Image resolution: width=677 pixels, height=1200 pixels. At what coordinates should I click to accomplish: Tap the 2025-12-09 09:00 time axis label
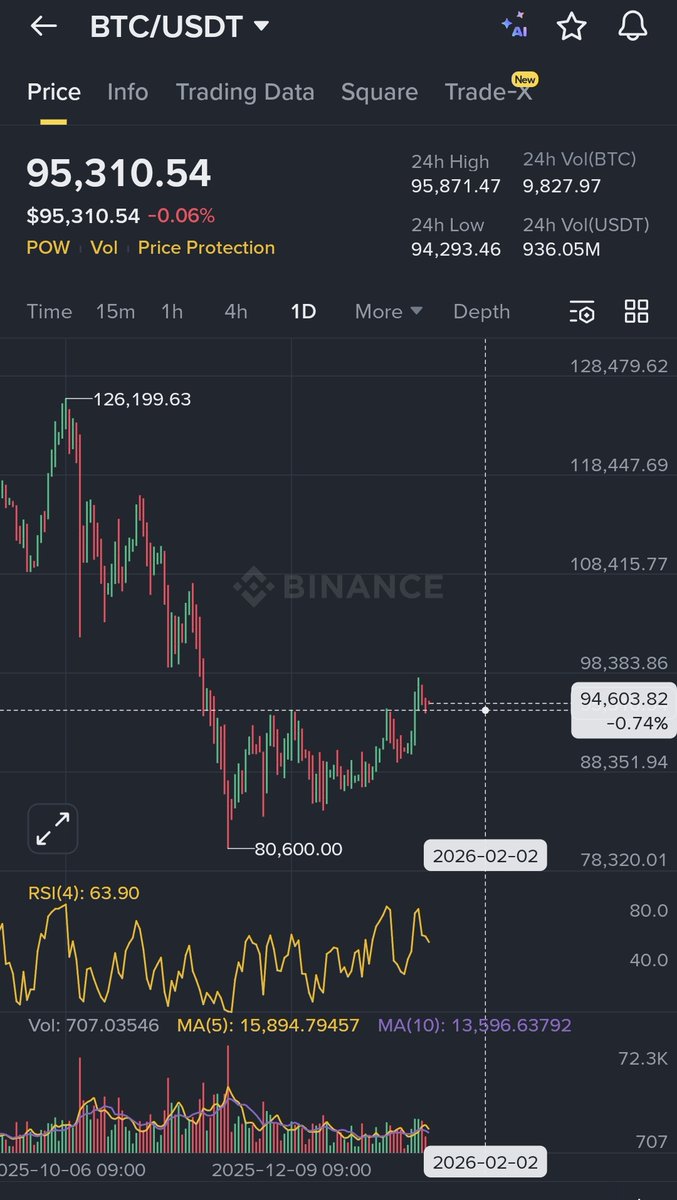pos(291,1170)
